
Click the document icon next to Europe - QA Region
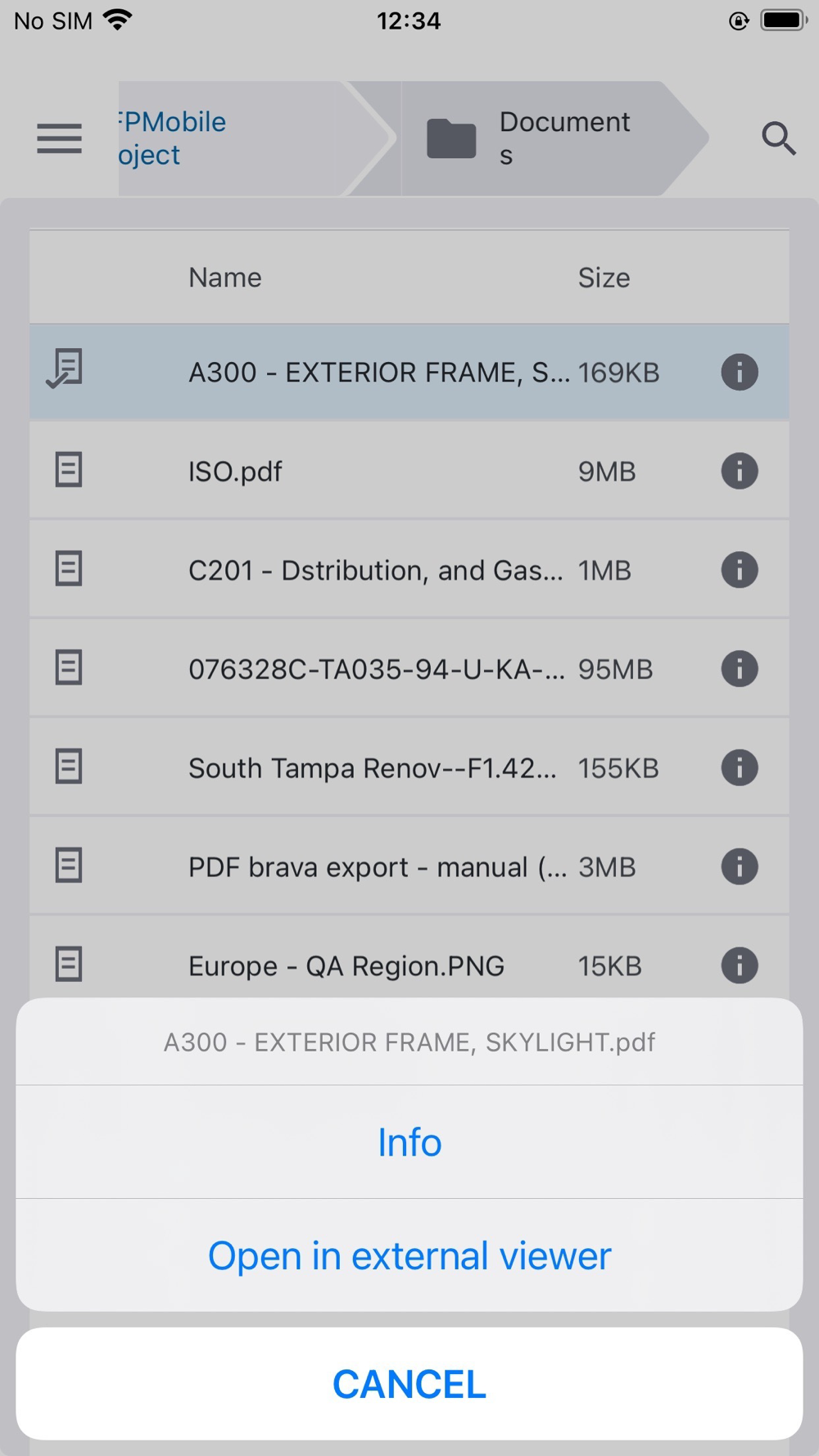click(x=69, y=965)
